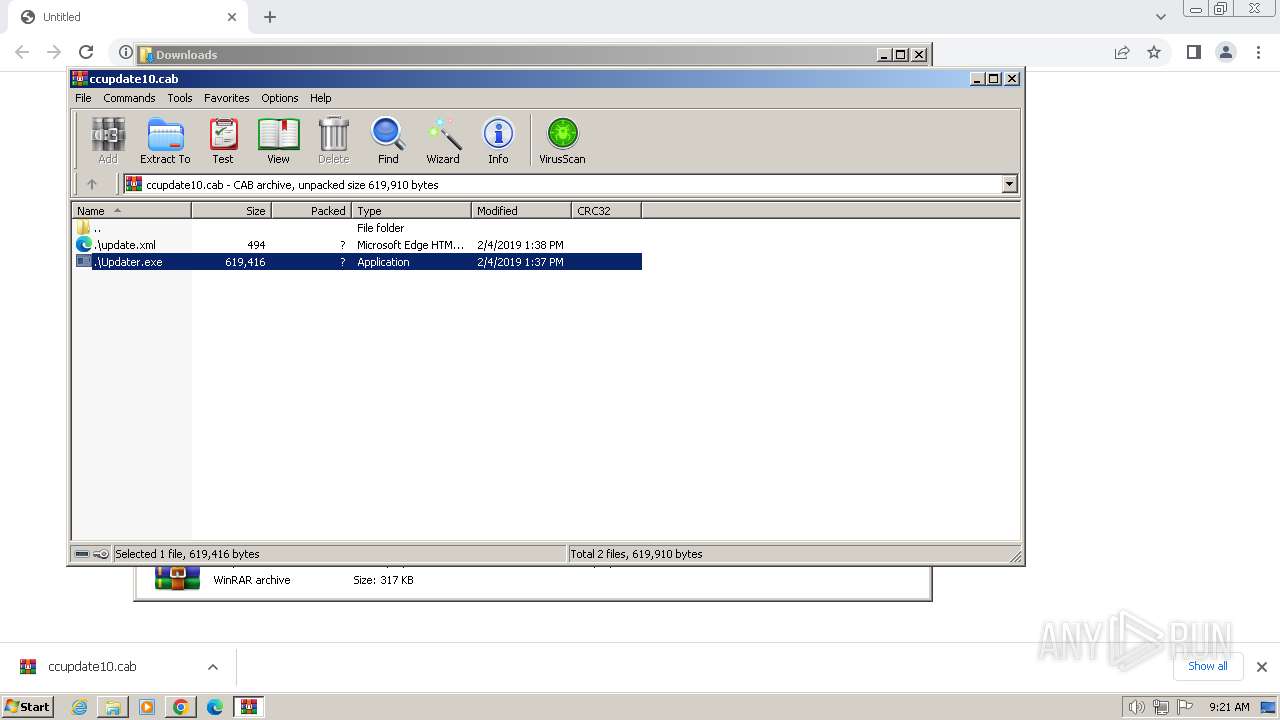
Task: Open the Commands menu
Action: click(129, 98)
